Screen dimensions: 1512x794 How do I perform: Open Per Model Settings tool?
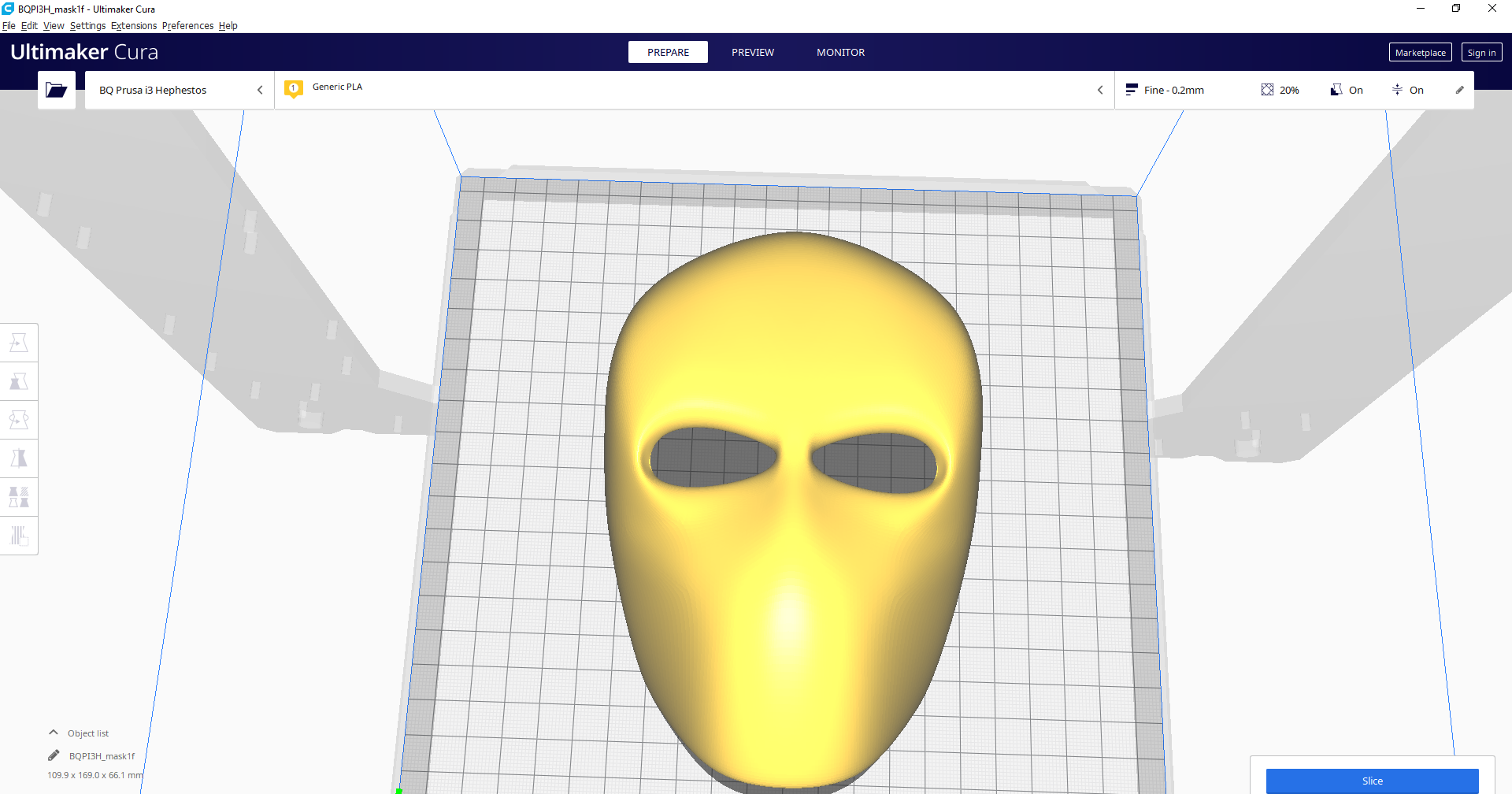click(x=19, y=496)
